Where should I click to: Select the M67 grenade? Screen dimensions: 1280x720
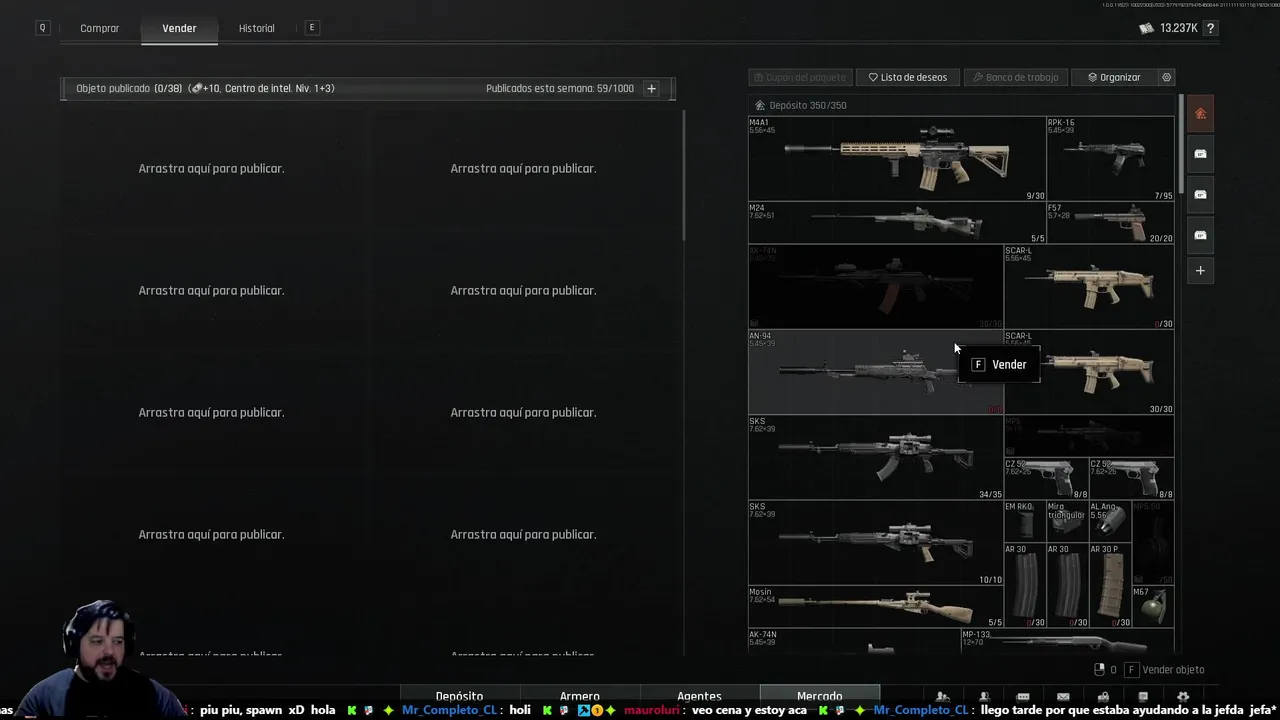(1153, 607)
